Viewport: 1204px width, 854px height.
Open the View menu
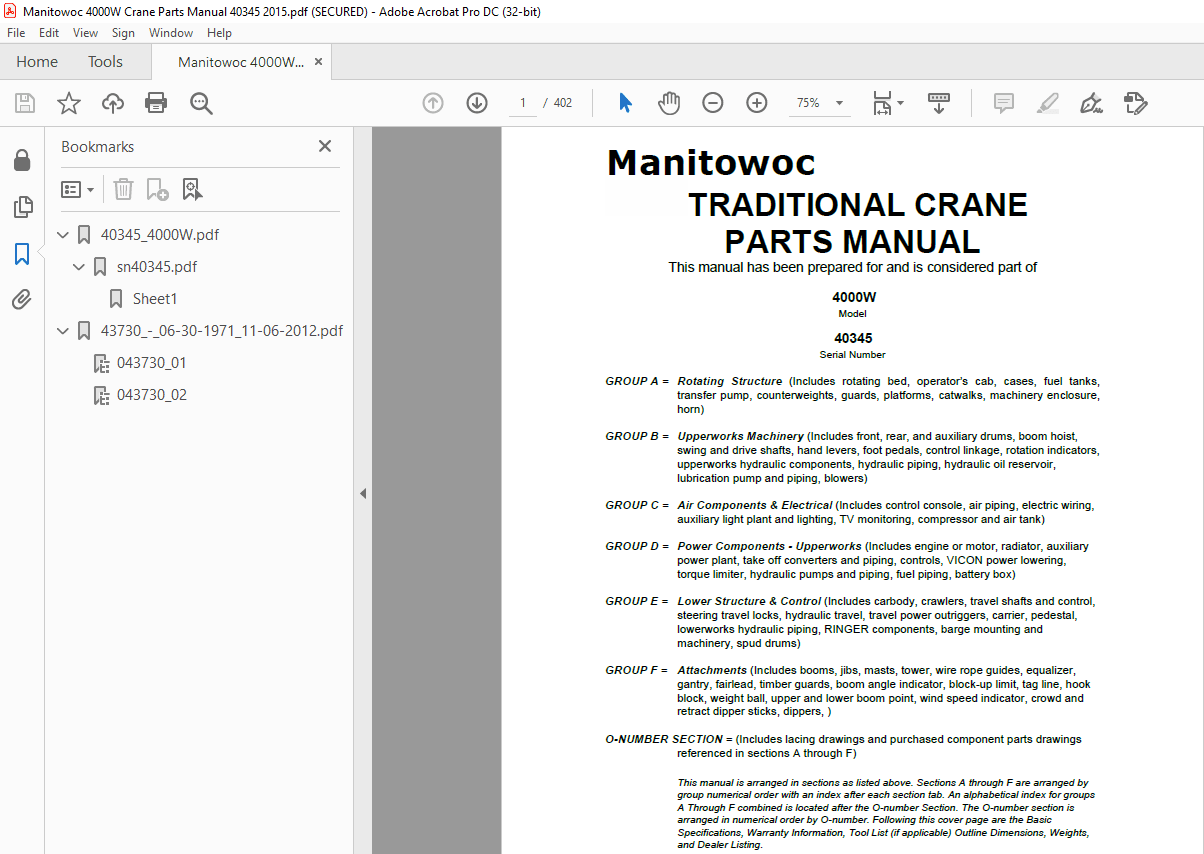tap(85, 32)
